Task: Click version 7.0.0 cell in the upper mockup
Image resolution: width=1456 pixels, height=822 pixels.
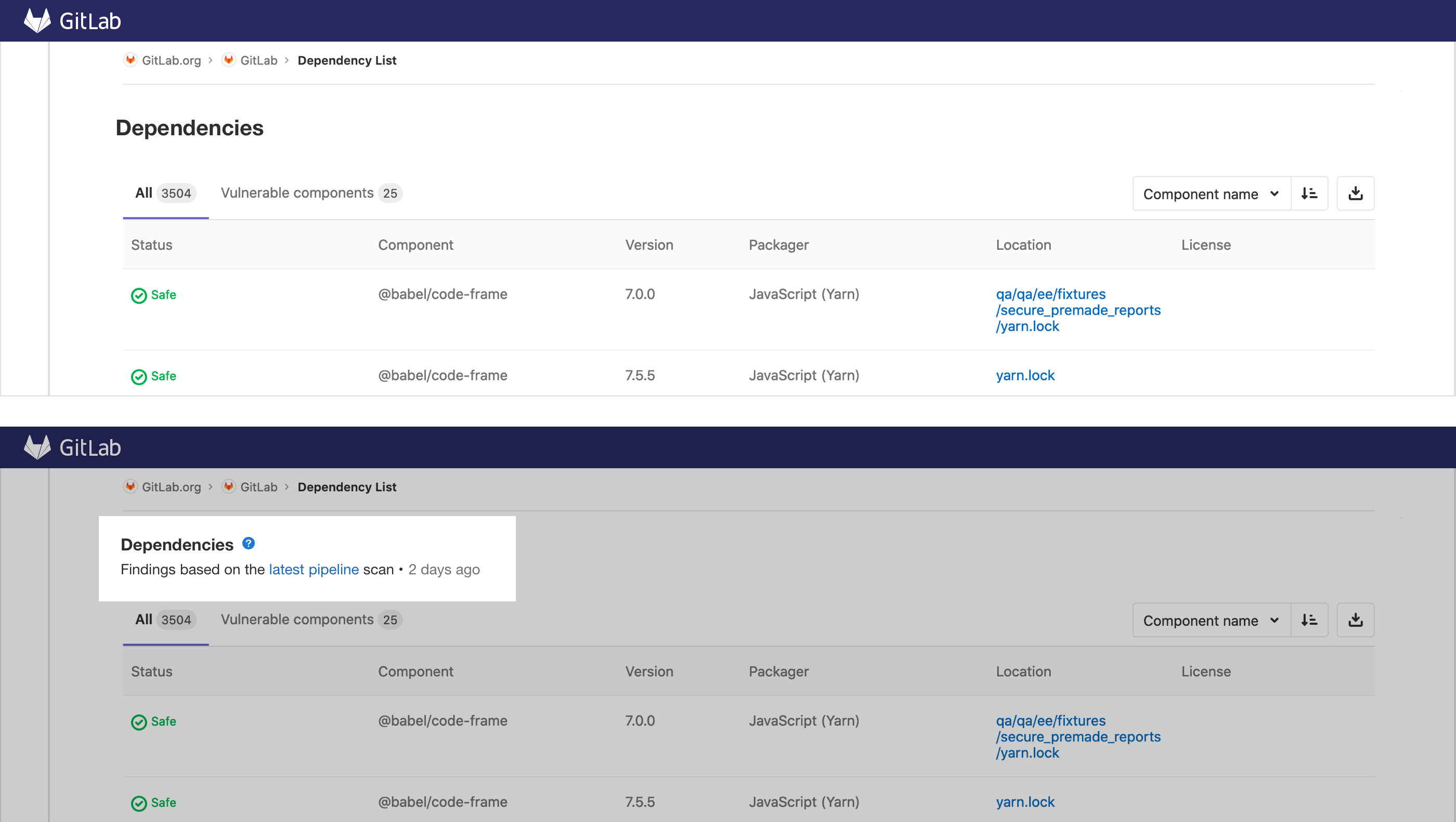Action: point(640,294)
